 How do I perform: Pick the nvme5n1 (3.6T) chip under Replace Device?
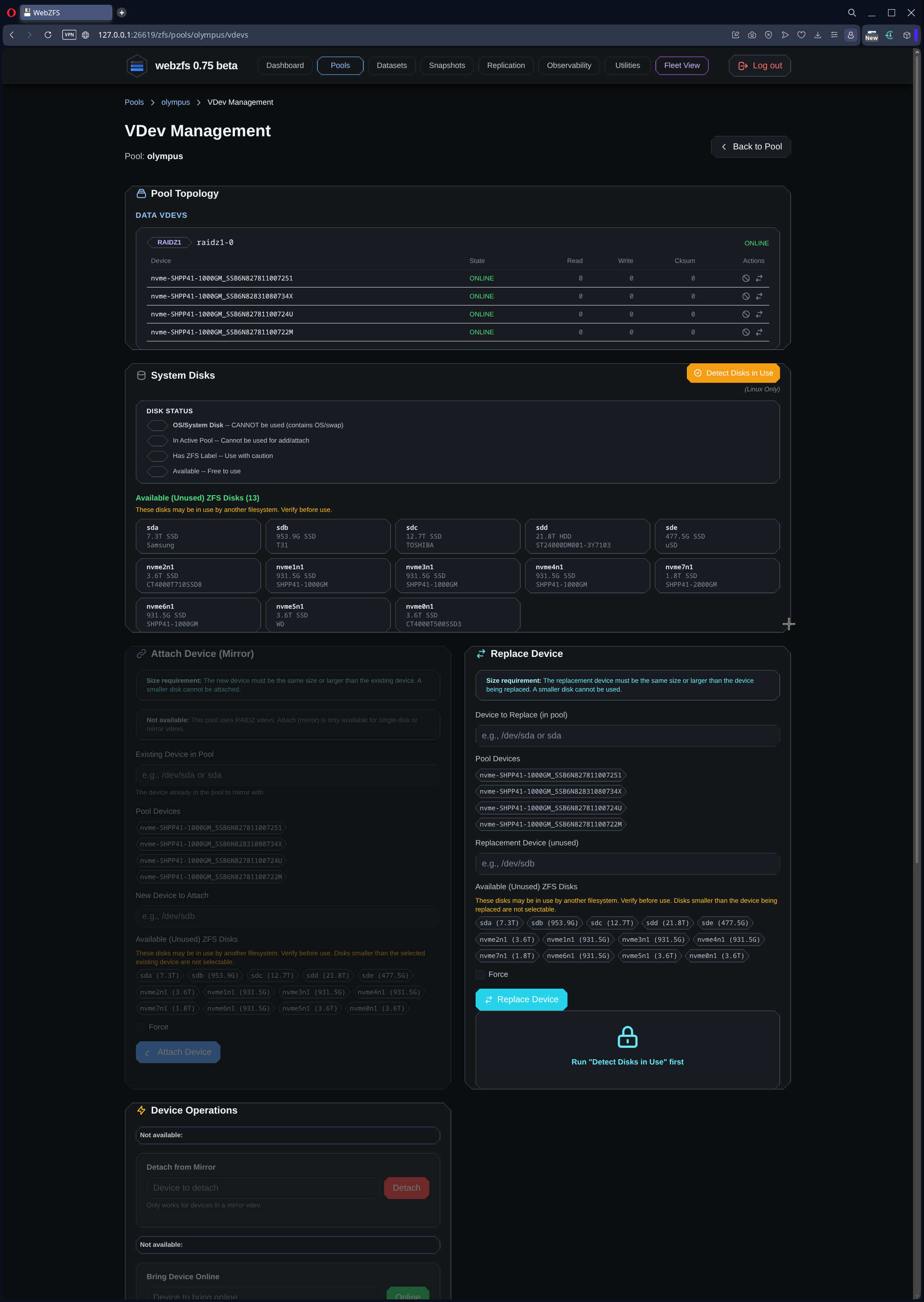coord(649,956)
